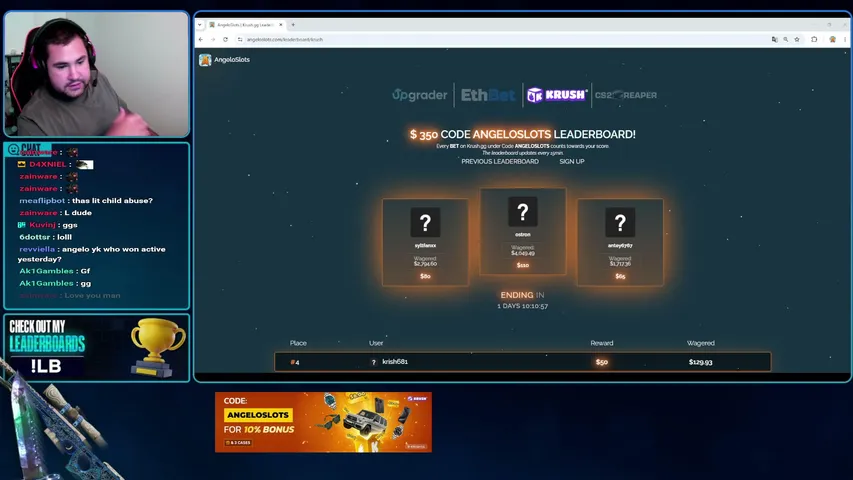Click first-place ostron avatar question mark
The height and width of the screenshot is (480, 853).
click(x=523, y=212)
